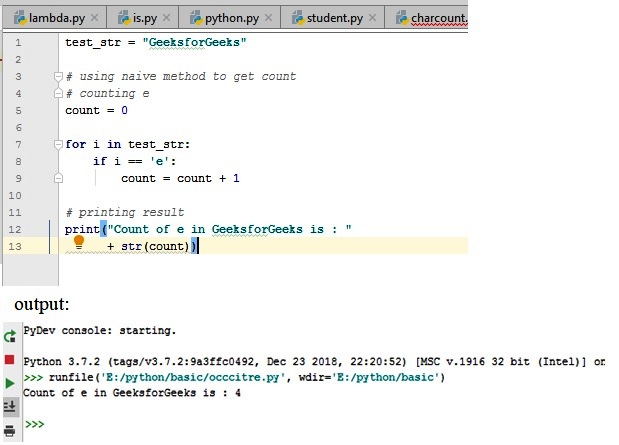Collapse comment block fold marker on line 3
Viewport: 619px width, 445px height.
click(58, 76)
